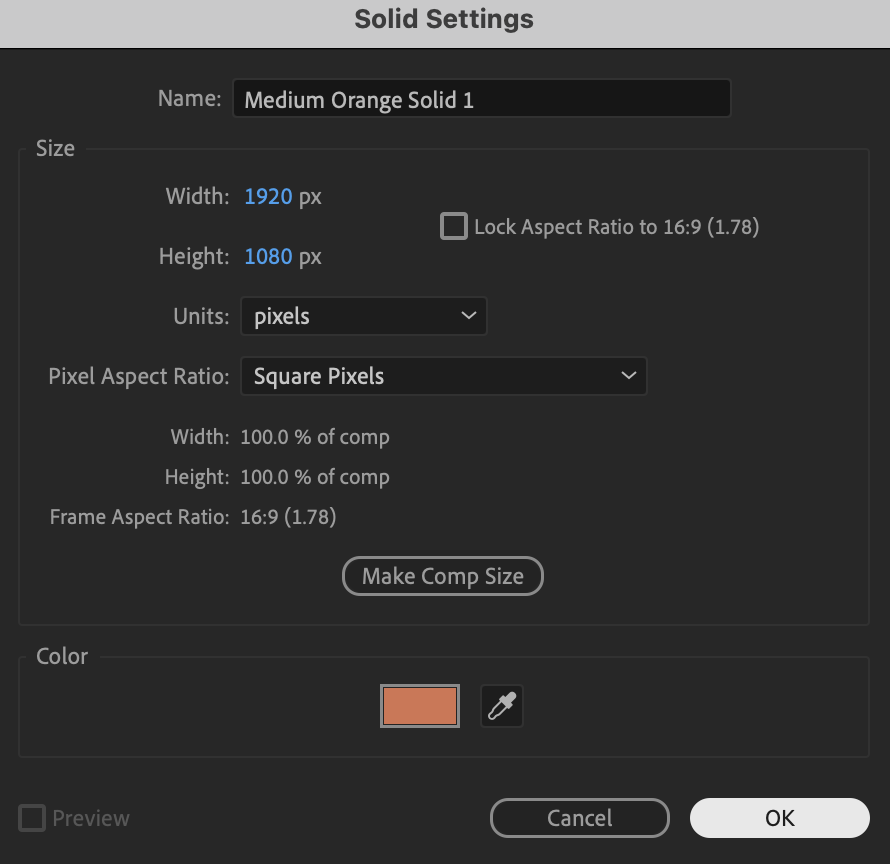
Task: Click the Make Comp Size button
Action: [x=443, y=576]
